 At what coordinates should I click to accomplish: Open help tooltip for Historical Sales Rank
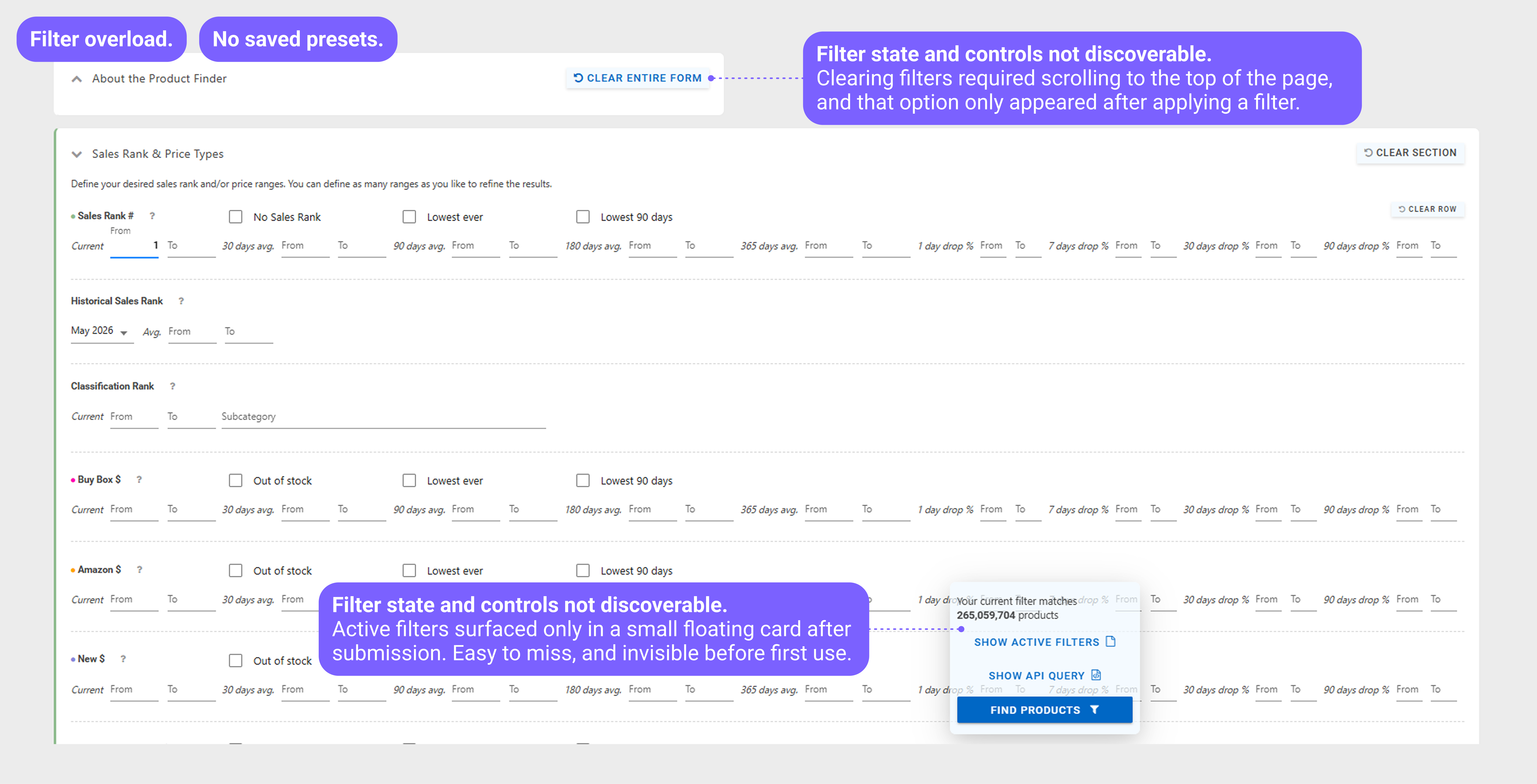(x=181, y=301)
